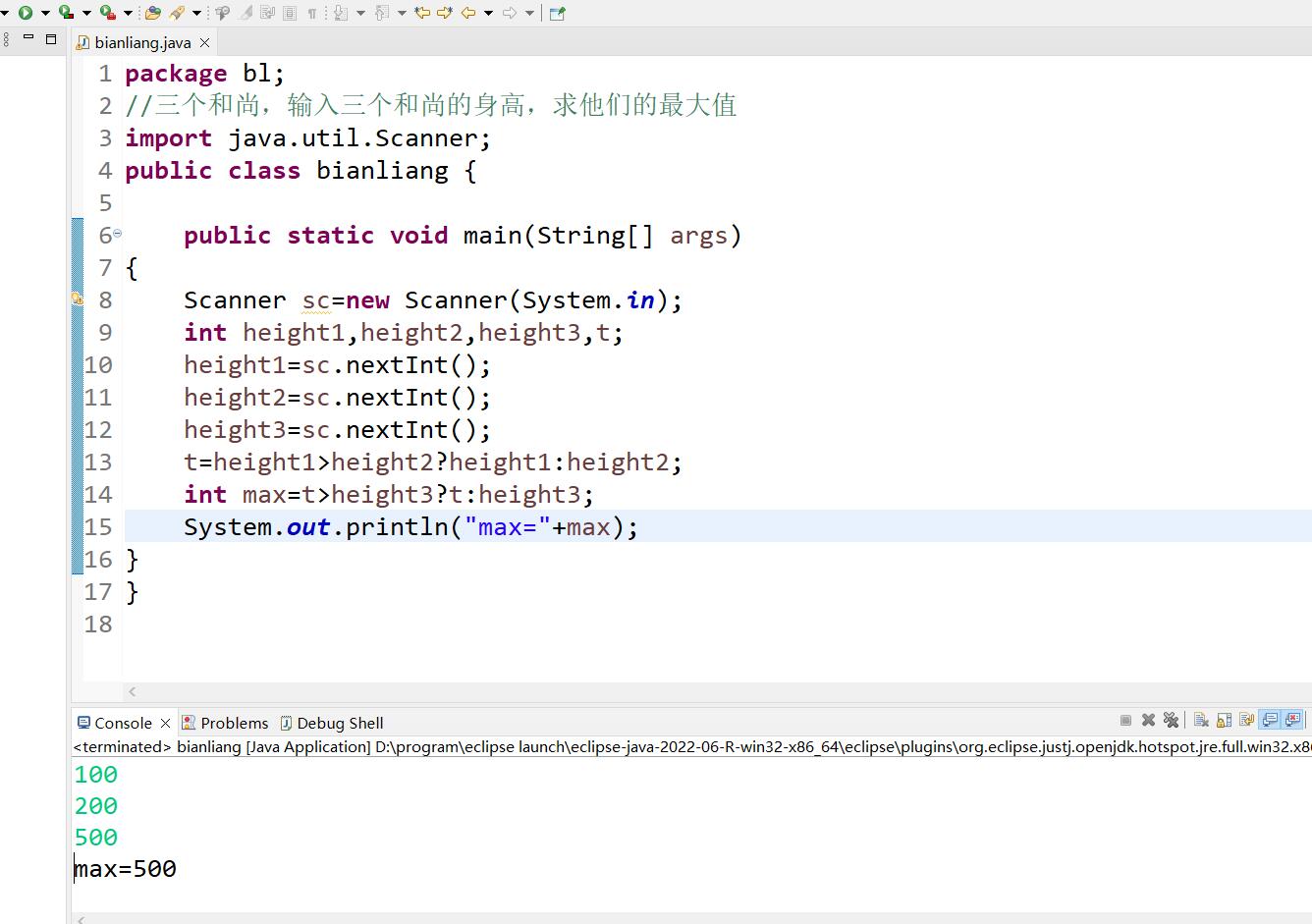Click the Terminate console icon
The image size is (1312, 924).
click(x=1125, y=720)
